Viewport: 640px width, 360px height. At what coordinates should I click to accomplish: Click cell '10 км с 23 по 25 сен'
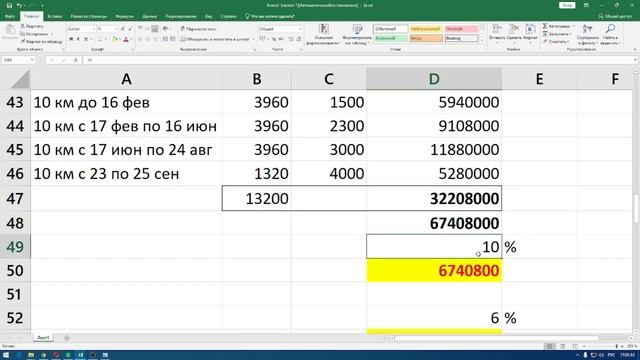126,174
